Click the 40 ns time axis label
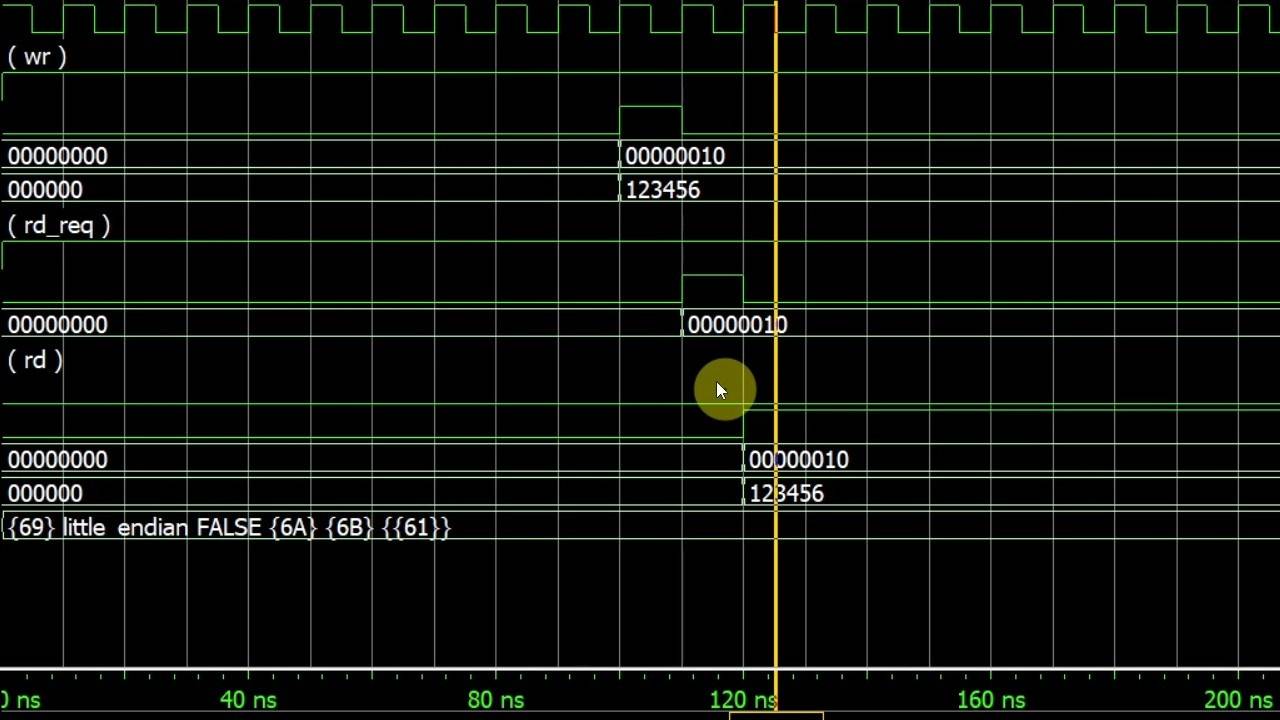Screen dimensions: 1280x720 (x=247, y=700)
